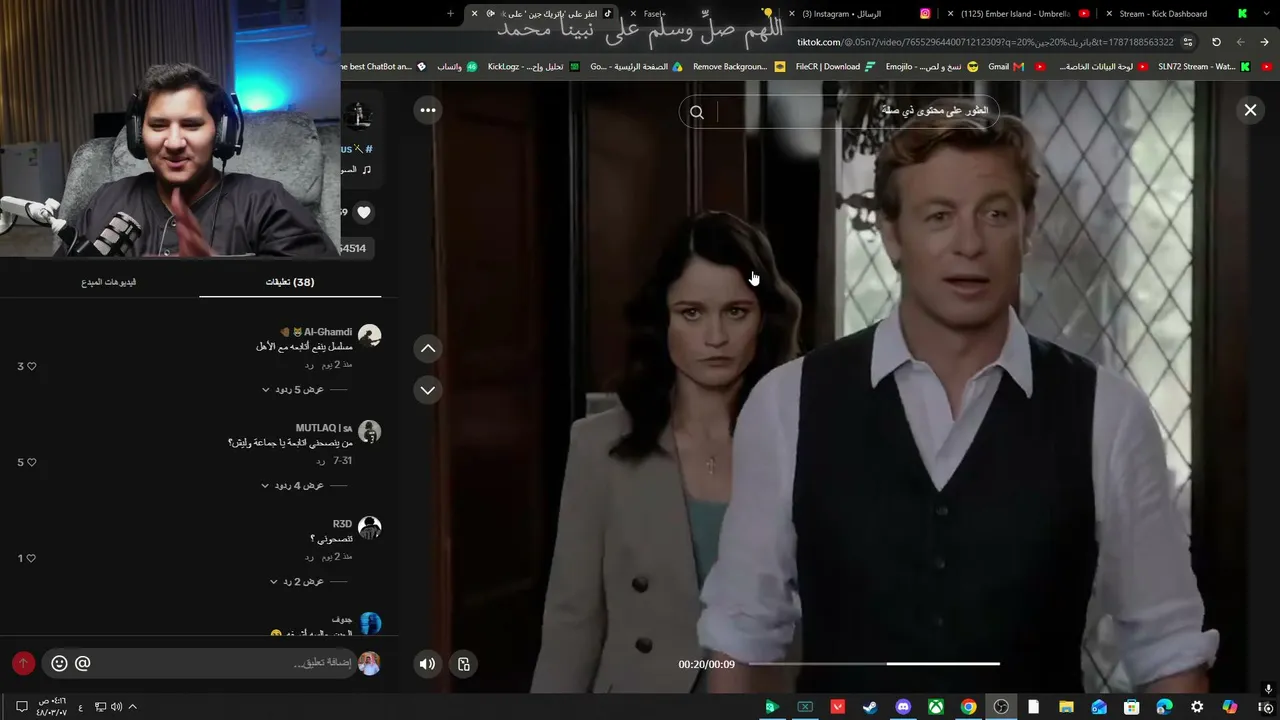
Task: Switch to the creator videos tab
Action: click(x=109, y=282)
